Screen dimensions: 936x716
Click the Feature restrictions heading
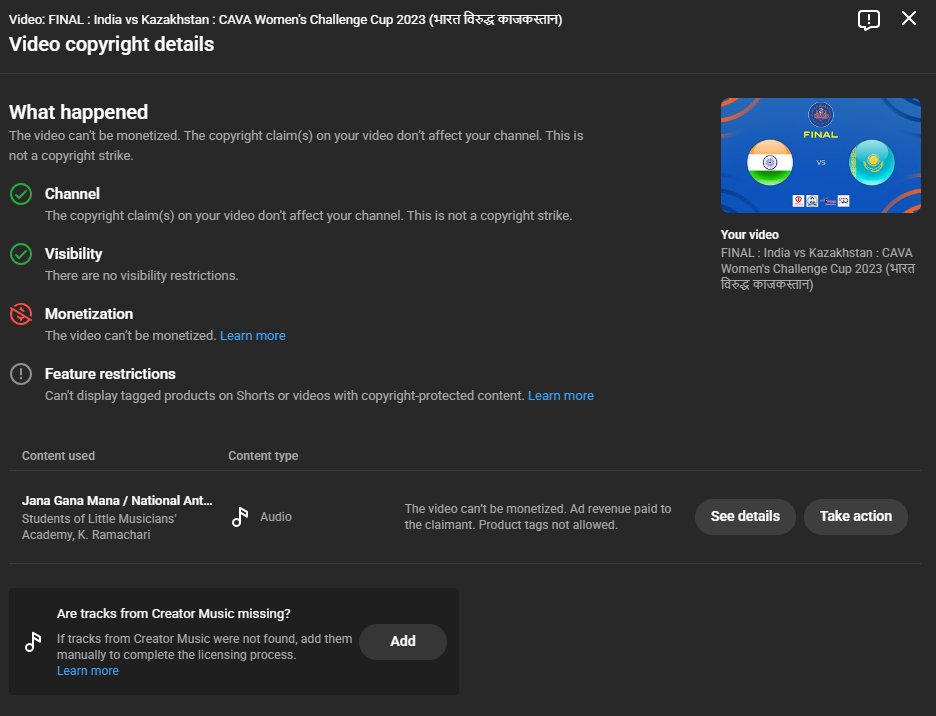pyautogui.click(x=110, y=374)
